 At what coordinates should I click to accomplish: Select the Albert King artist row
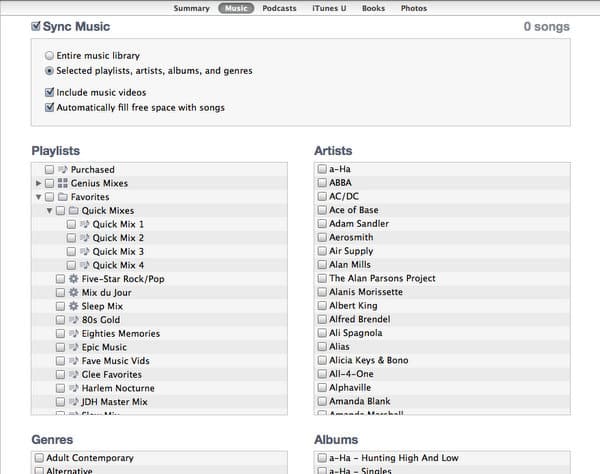click(x=442, y=306)
